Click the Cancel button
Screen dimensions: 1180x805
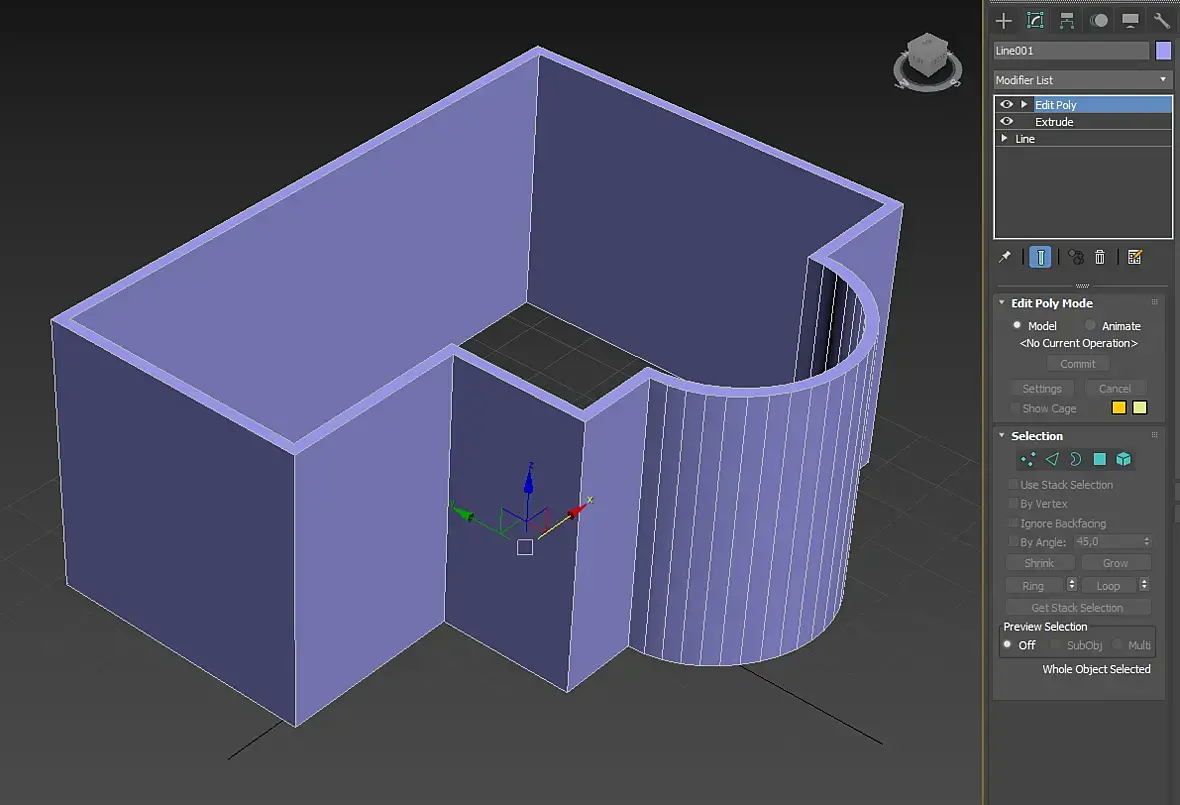(1115, 388)
